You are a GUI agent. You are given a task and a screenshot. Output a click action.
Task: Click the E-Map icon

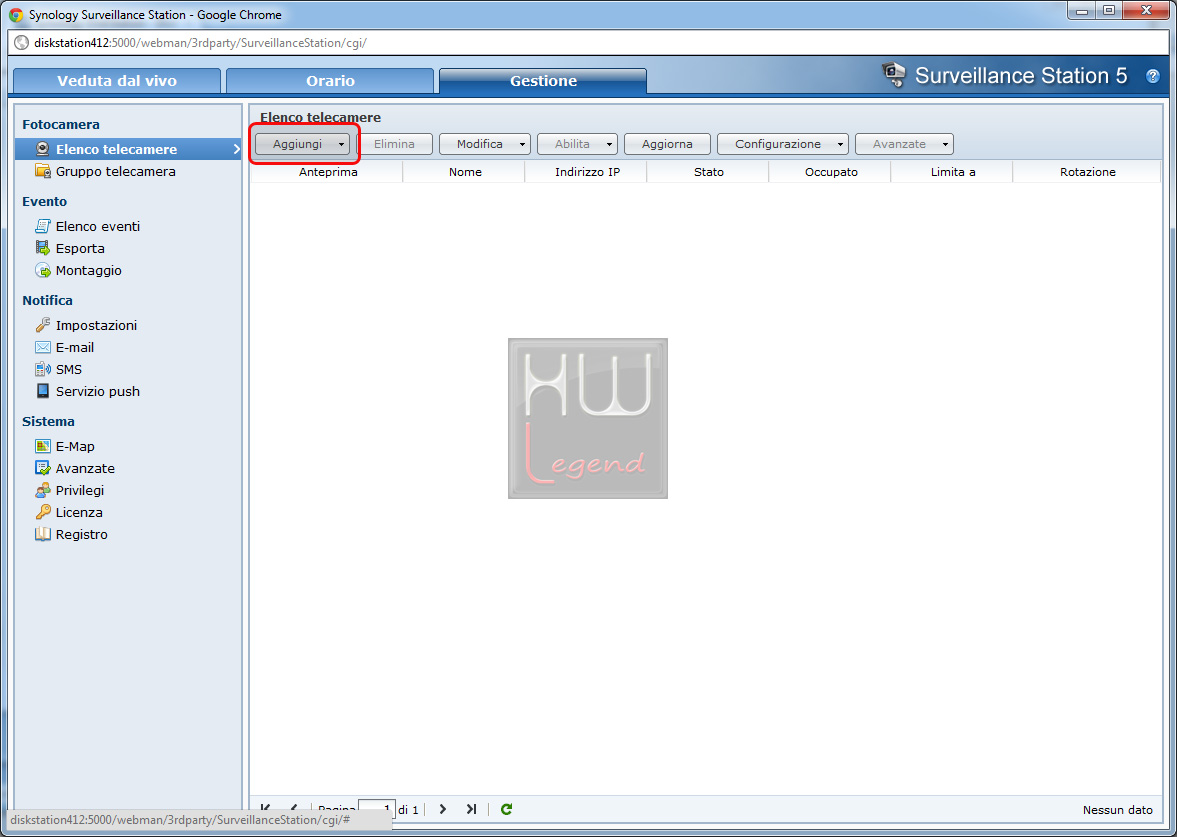point(43,446)
